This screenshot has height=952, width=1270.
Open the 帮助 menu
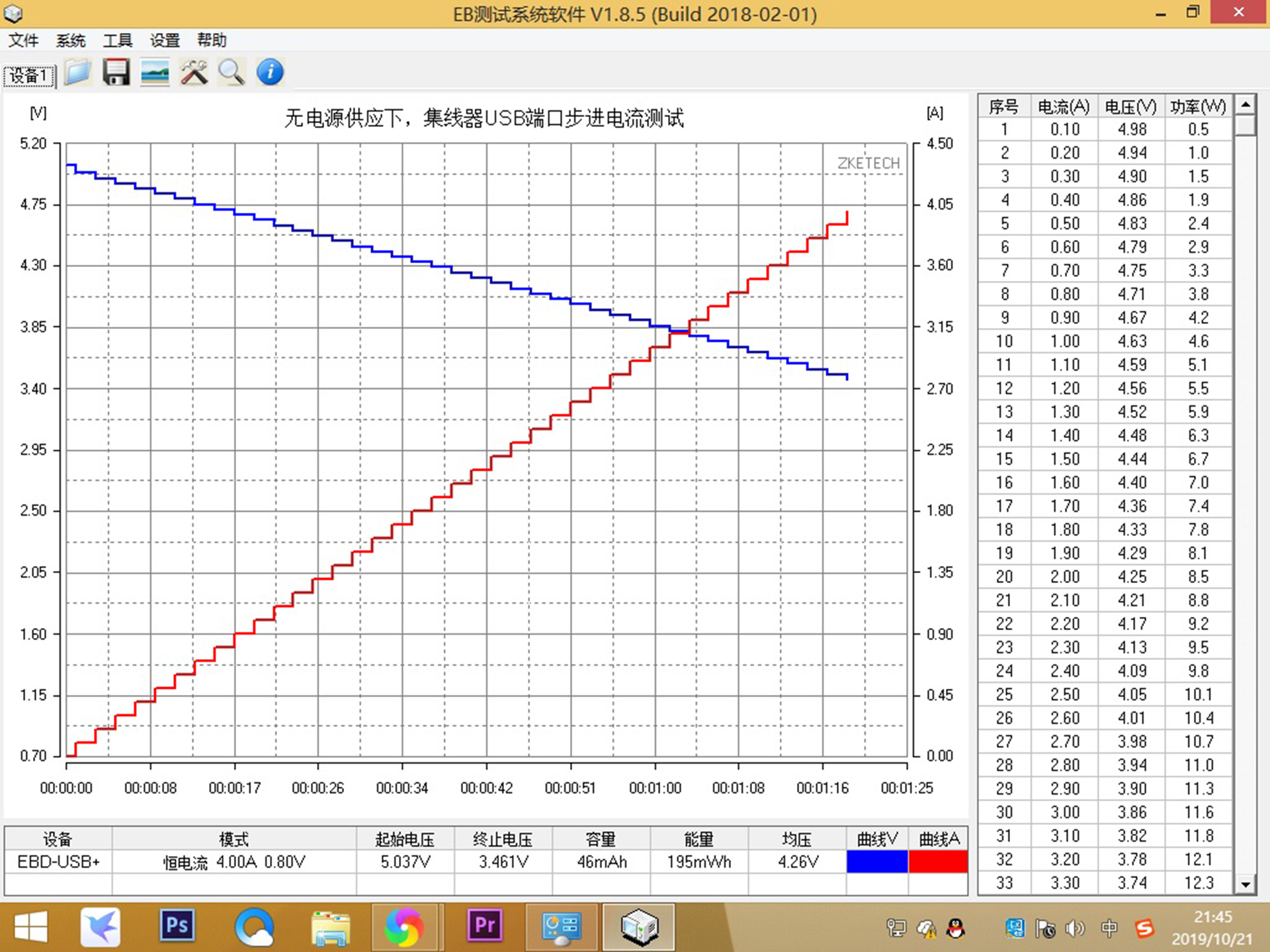point(212,40)
